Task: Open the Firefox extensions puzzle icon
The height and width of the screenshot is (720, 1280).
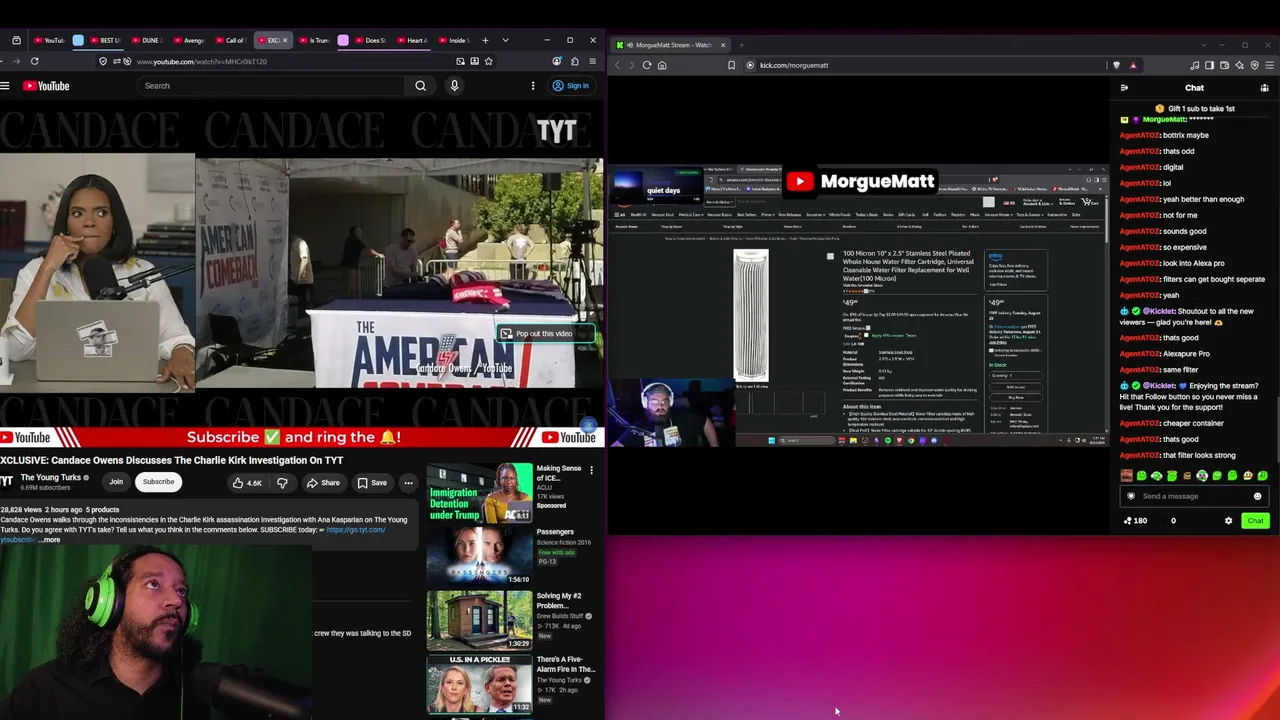Action: click(x=575, y=61)
